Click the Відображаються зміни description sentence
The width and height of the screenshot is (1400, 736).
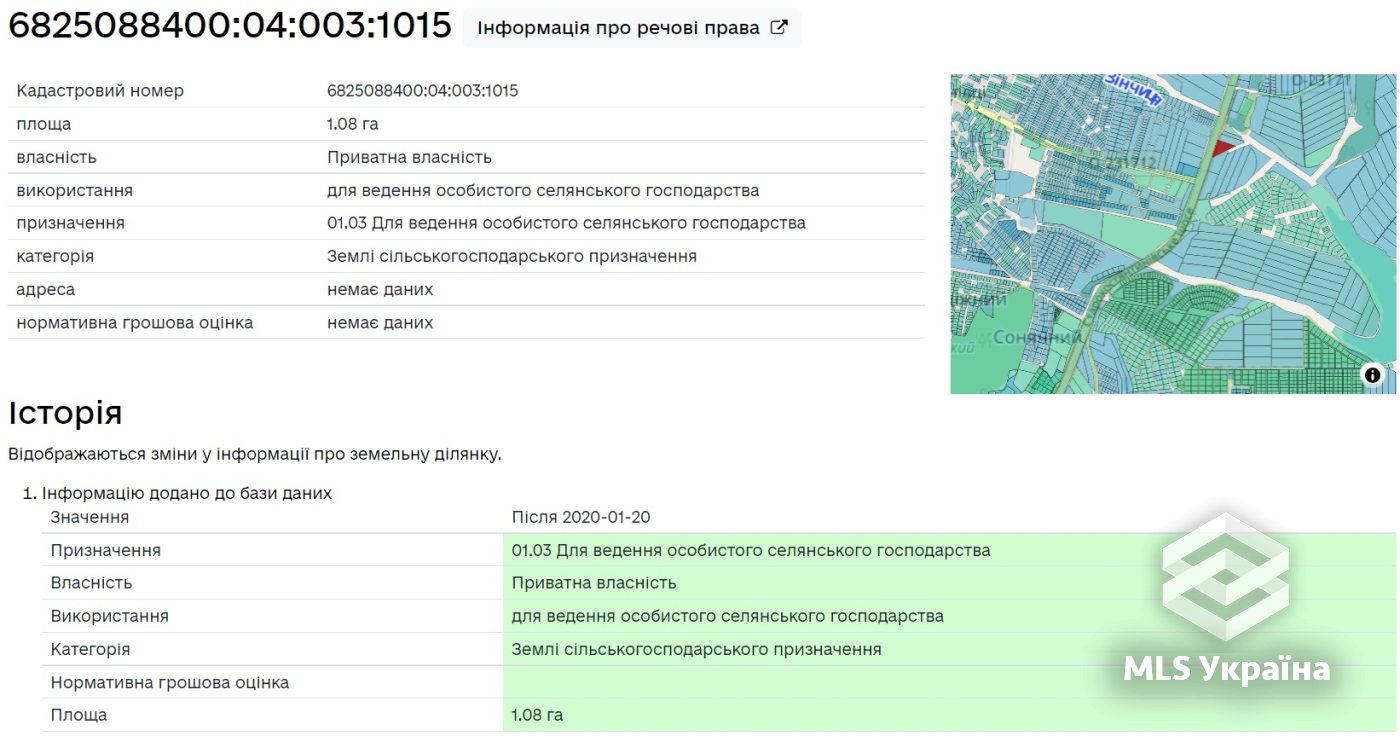254,454
